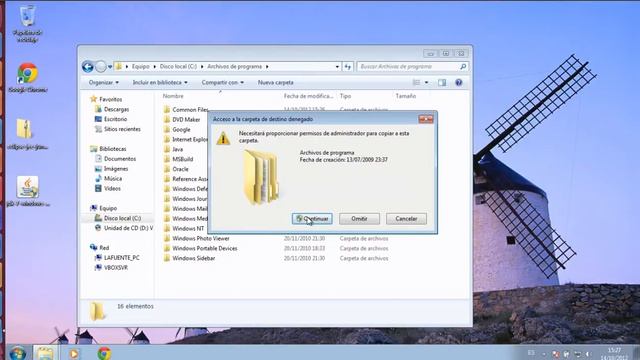Click the Cancelar button

pos(406,219)
